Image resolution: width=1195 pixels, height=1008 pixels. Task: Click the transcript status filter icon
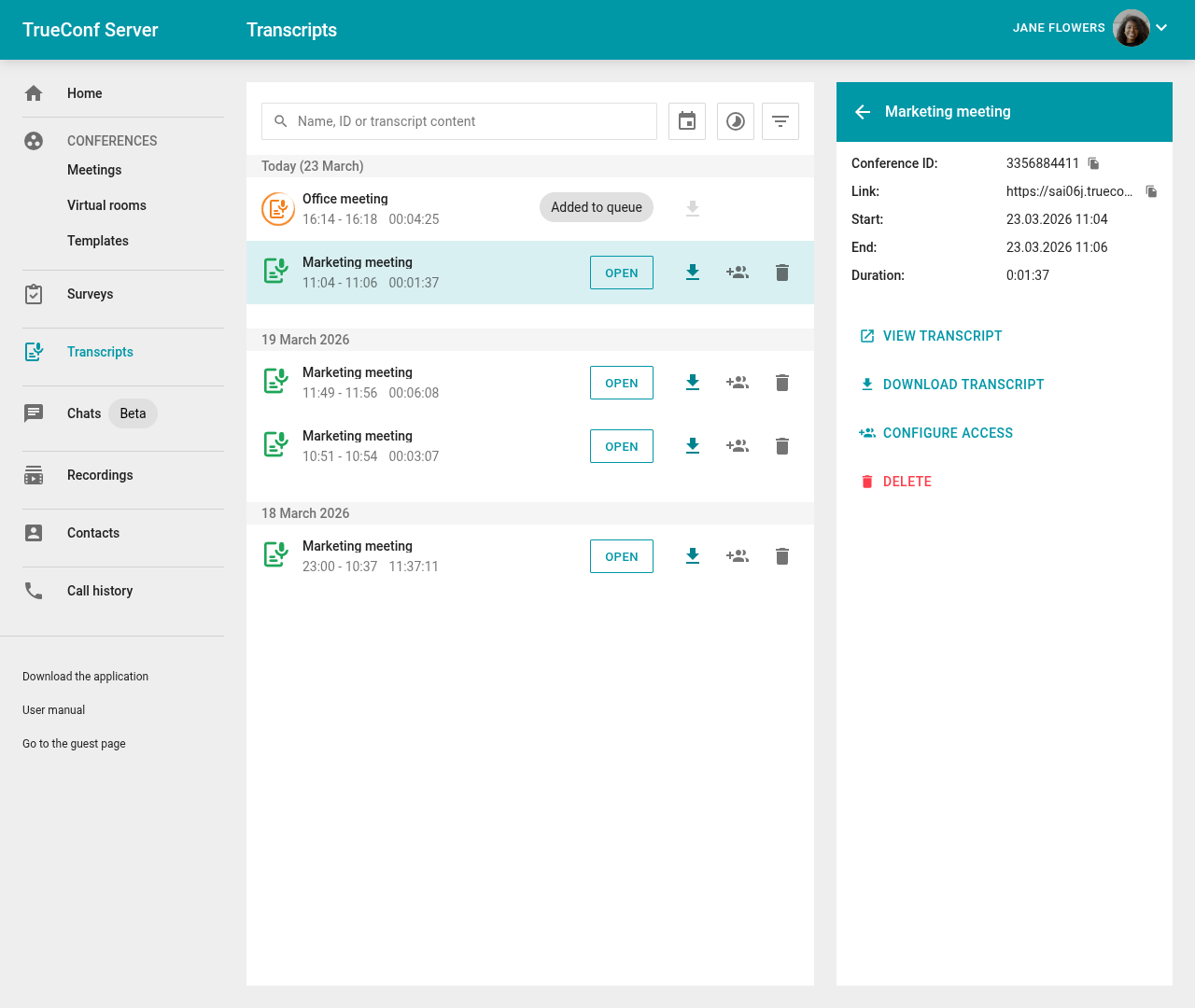coord(736,121)
